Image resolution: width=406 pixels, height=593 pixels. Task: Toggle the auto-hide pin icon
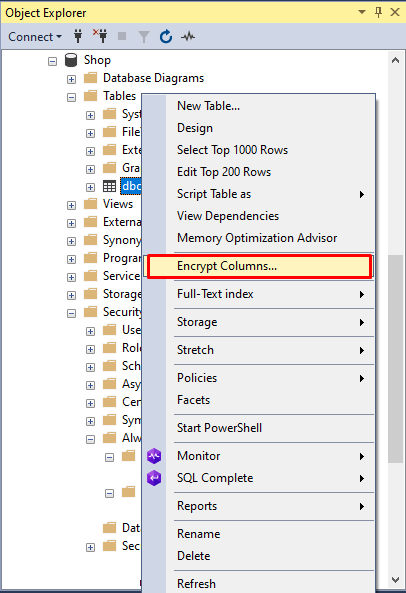point(378,12)
